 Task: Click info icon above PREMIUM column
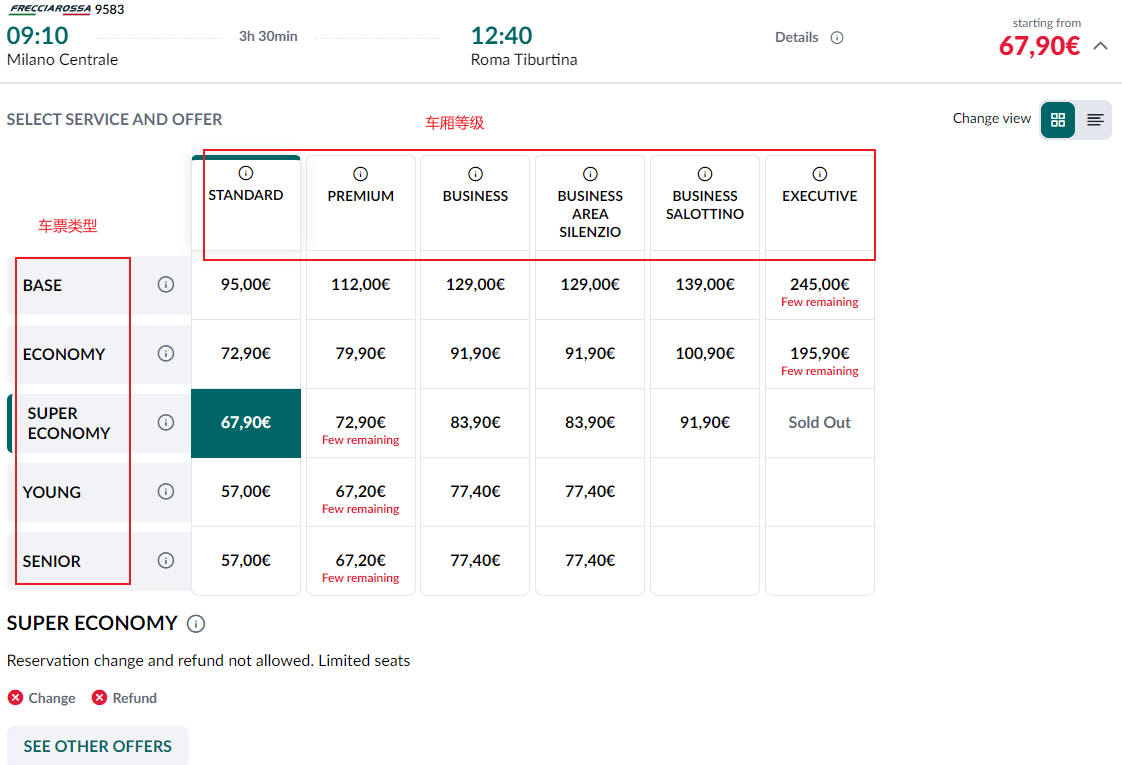pos(361,174)
